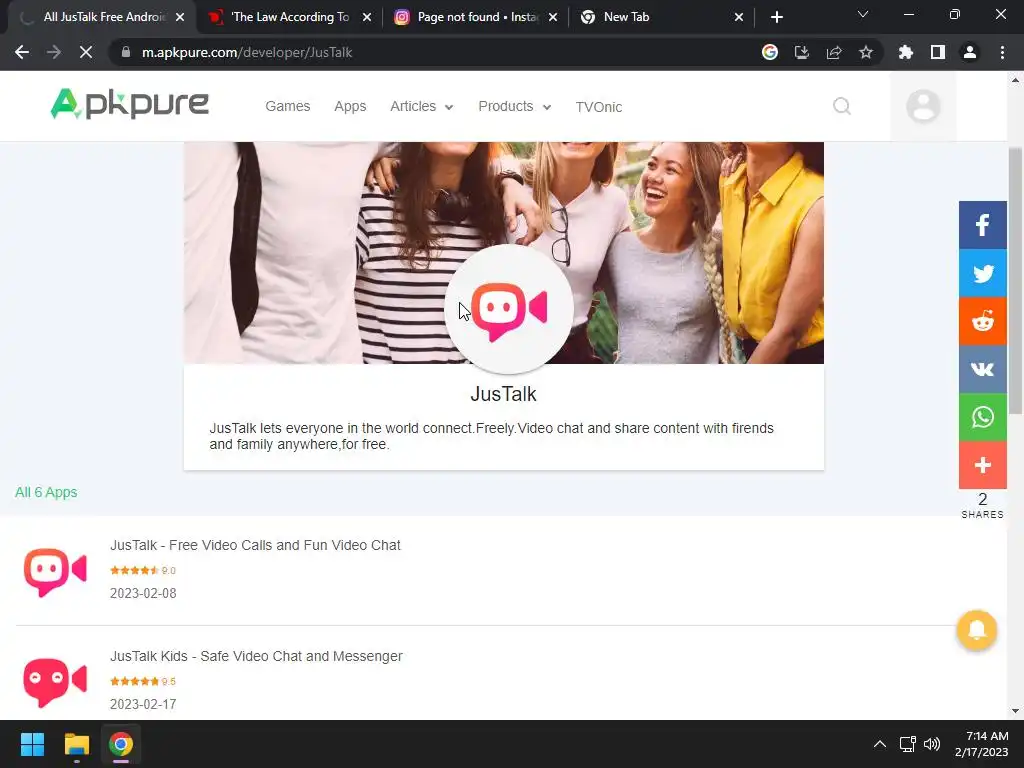1024x768 pixels.
Task: Click the All 6 Apps heading
Action: 46,492
